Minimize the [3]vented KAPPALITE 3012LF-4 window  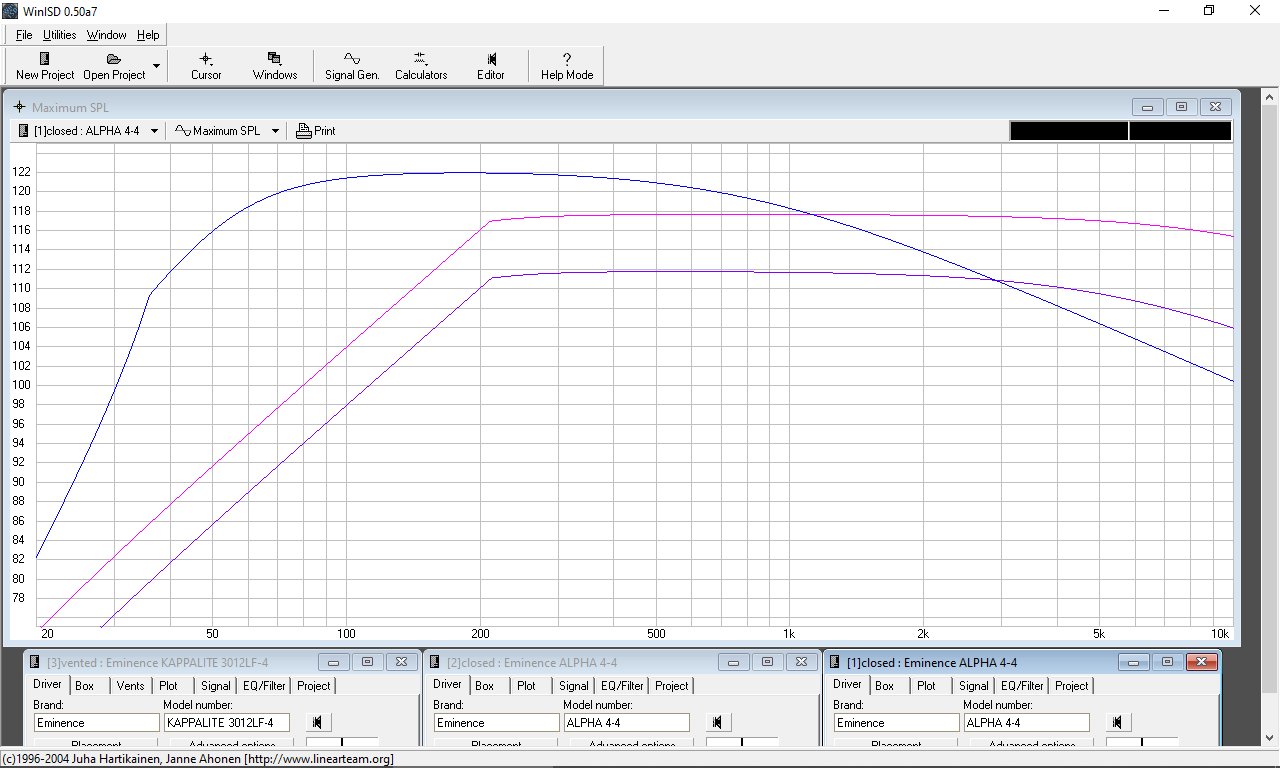(x=334, y=662)
